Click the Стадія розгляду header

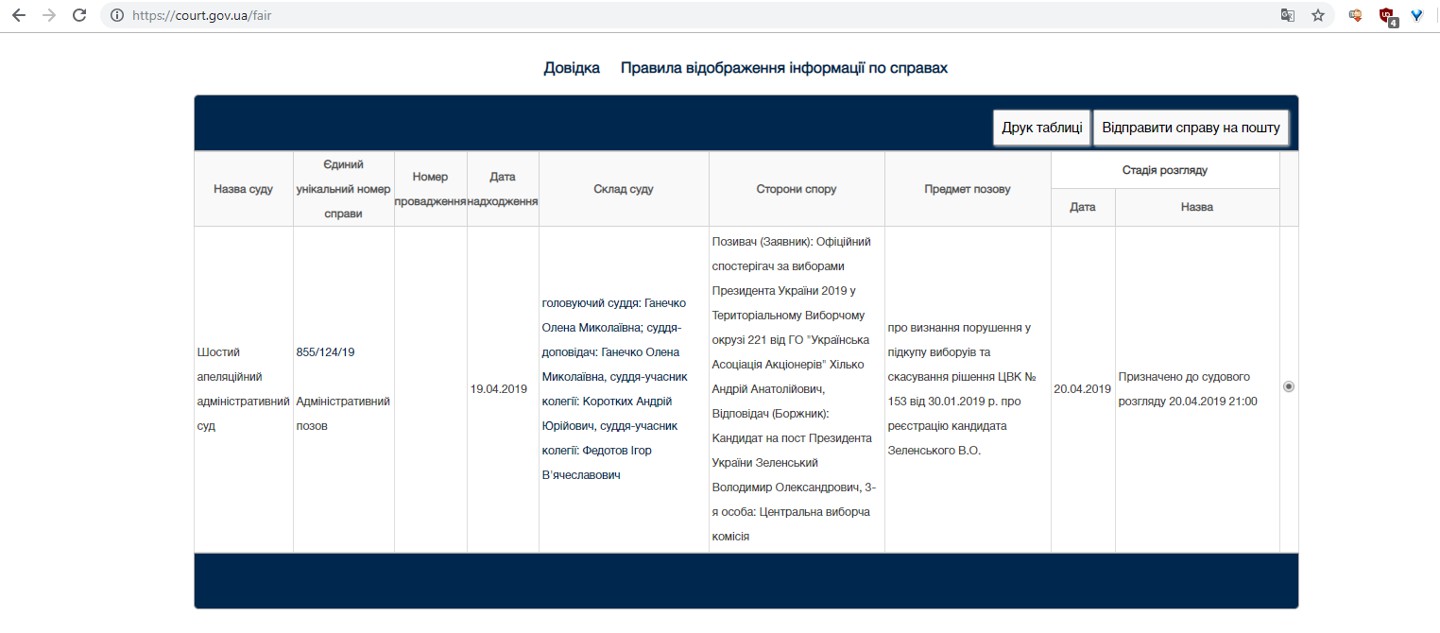[x=1165, y=170]
